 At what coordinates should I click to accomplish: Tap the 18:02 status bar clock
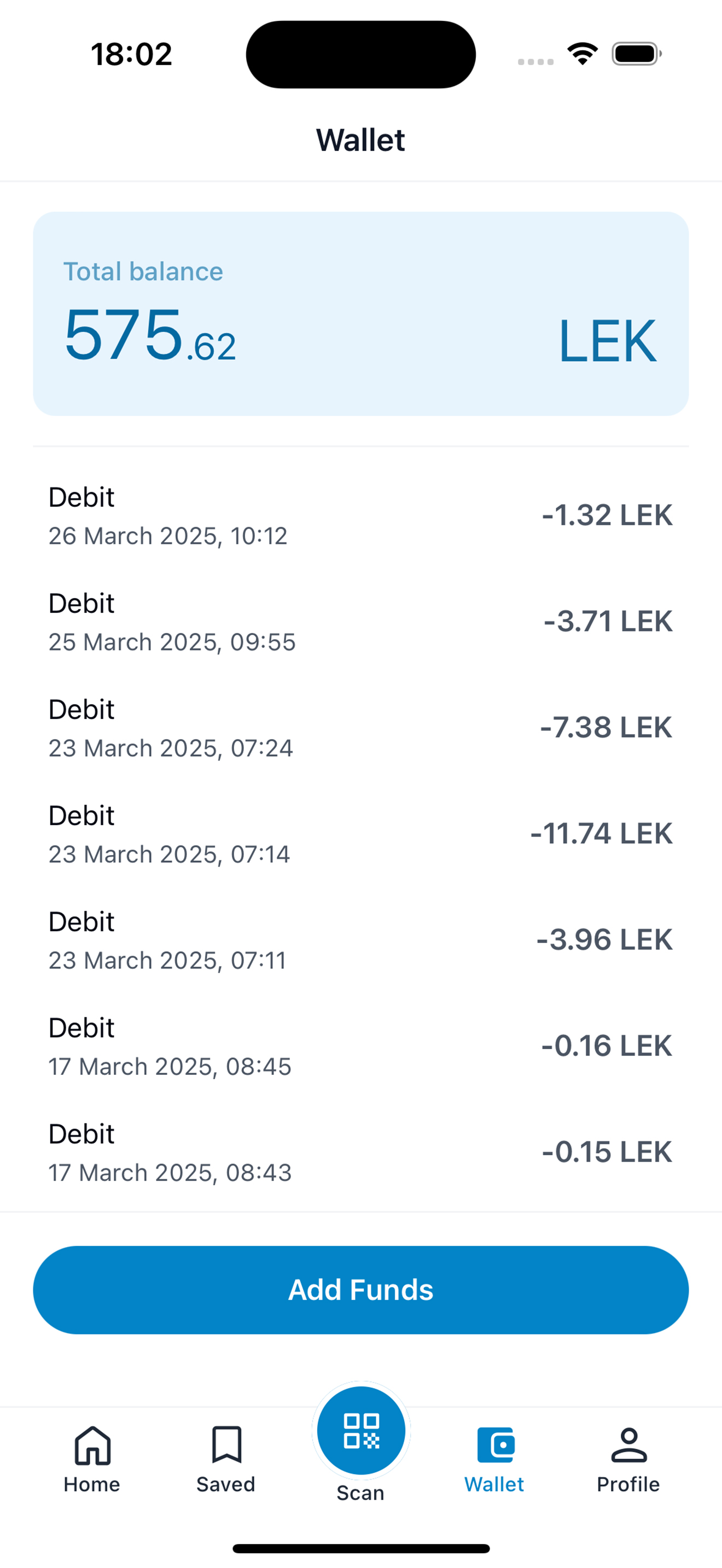[131, 54]
